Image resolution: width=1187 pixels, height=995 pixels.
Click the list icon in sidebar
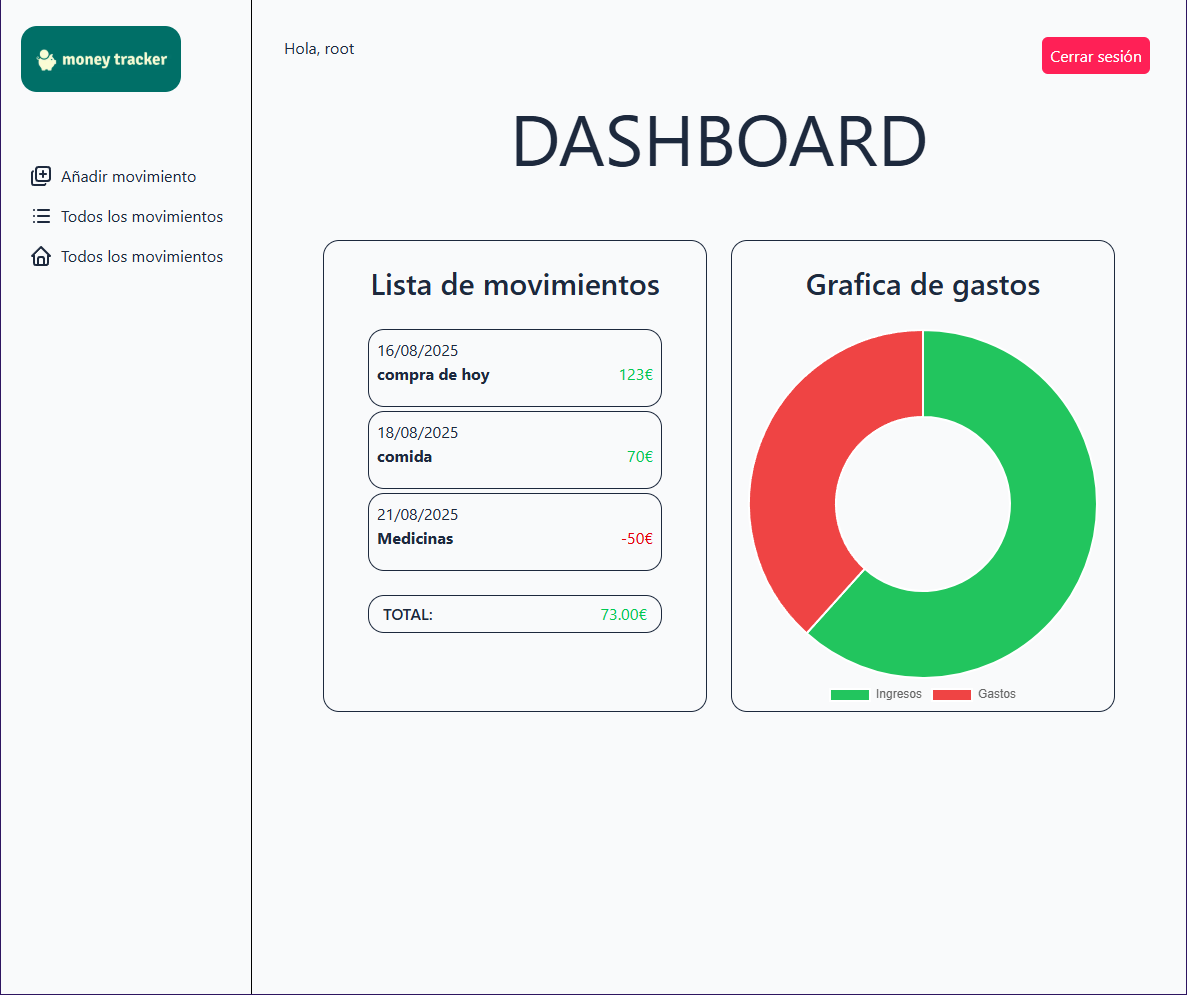coord(41,216)
